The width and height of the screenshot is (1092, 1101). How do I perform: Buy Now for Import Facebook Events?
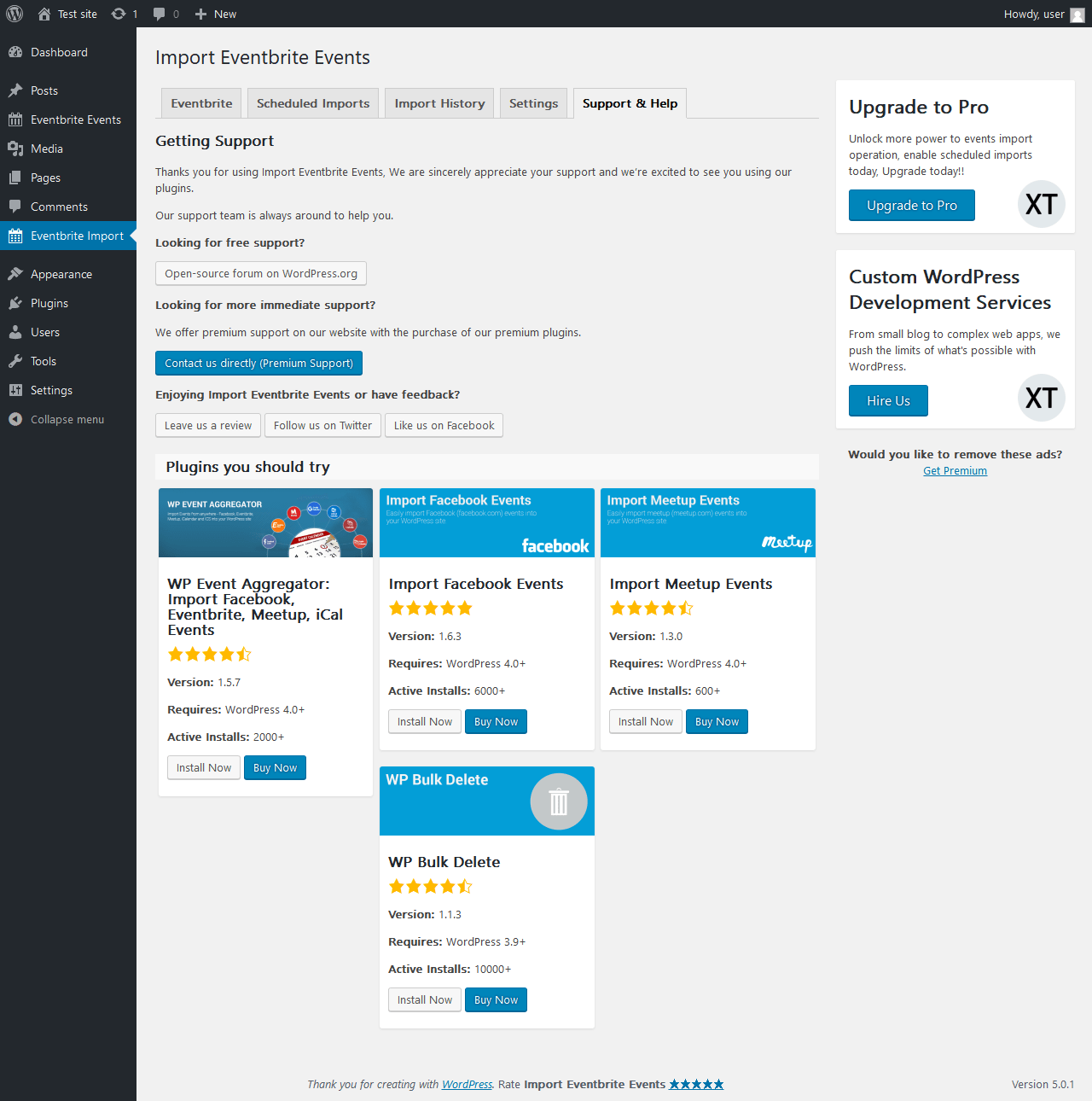click(x=496, y=721)
